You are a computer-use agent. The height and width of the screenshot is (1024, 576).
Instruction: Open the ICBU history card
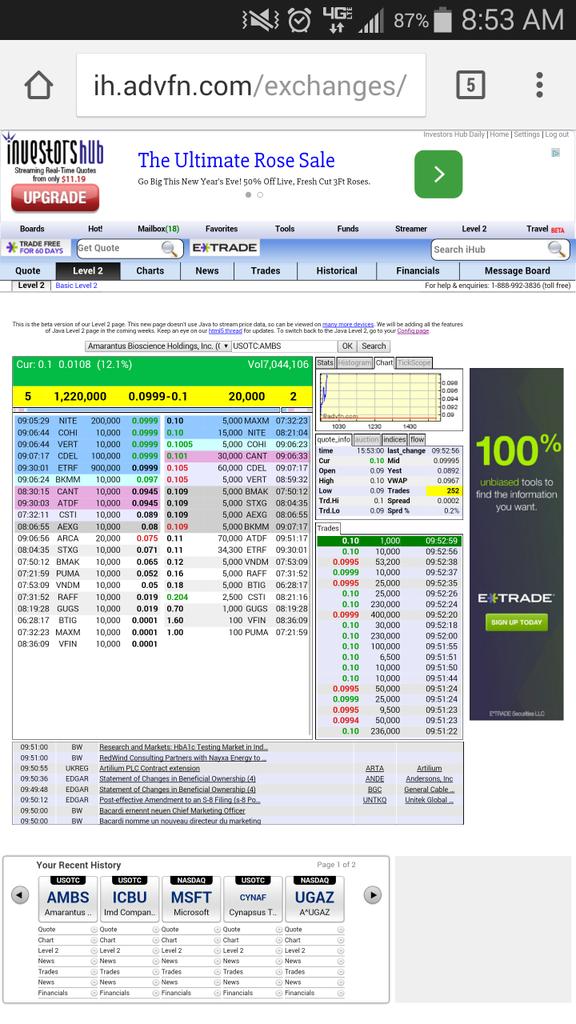pos(129,899)
